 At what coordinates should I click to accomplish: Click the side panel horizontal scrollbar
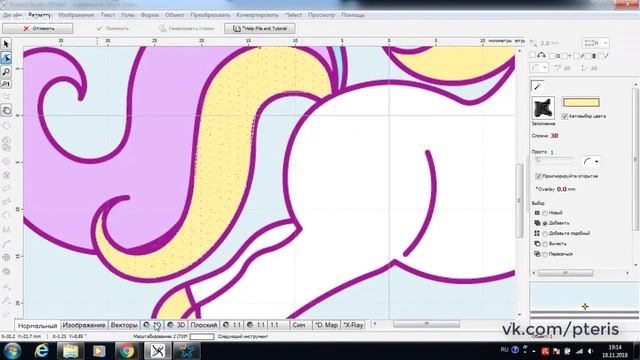click(x=566, y=273)
